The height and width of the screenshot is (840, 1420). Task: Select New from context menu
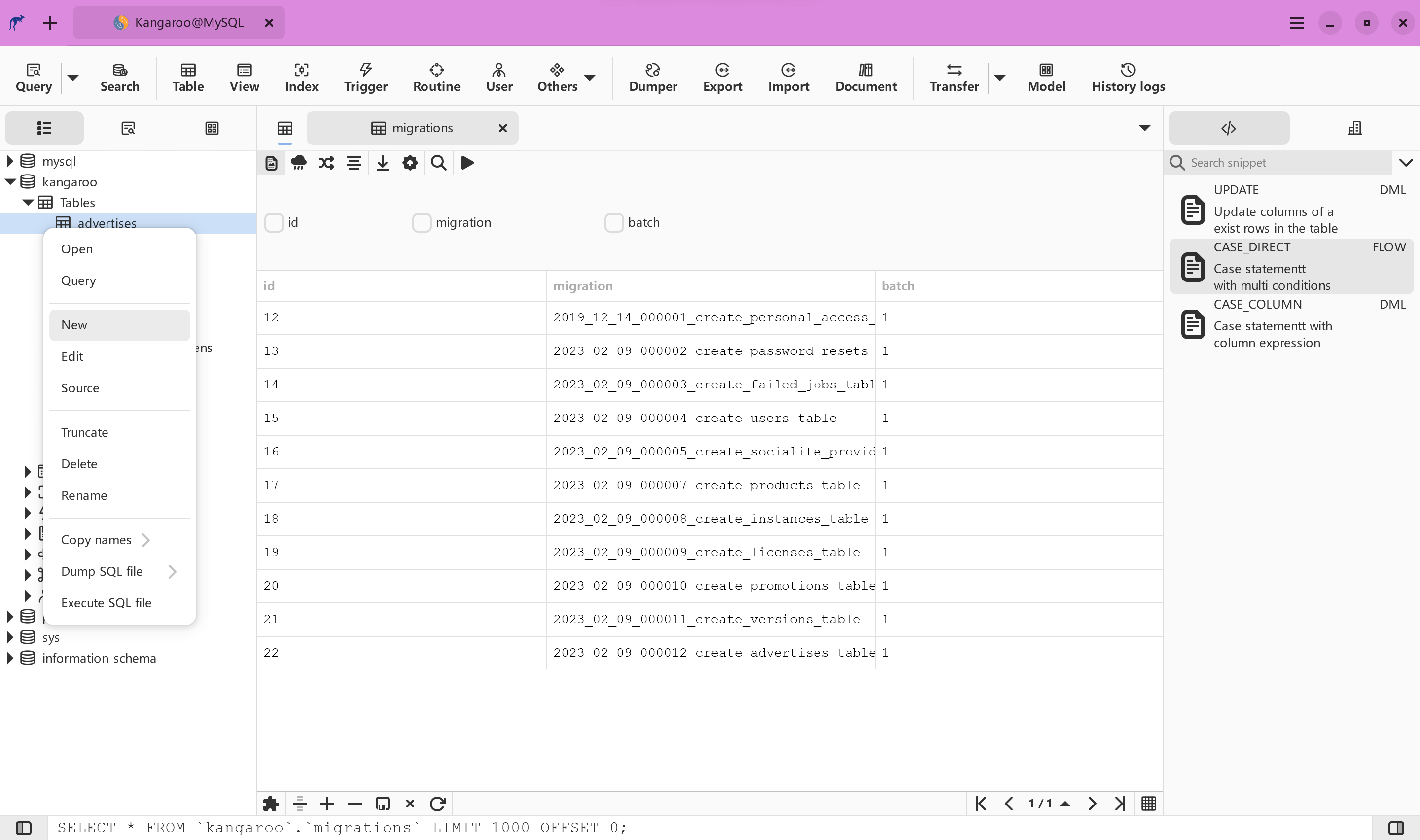[x=74, y=324]
